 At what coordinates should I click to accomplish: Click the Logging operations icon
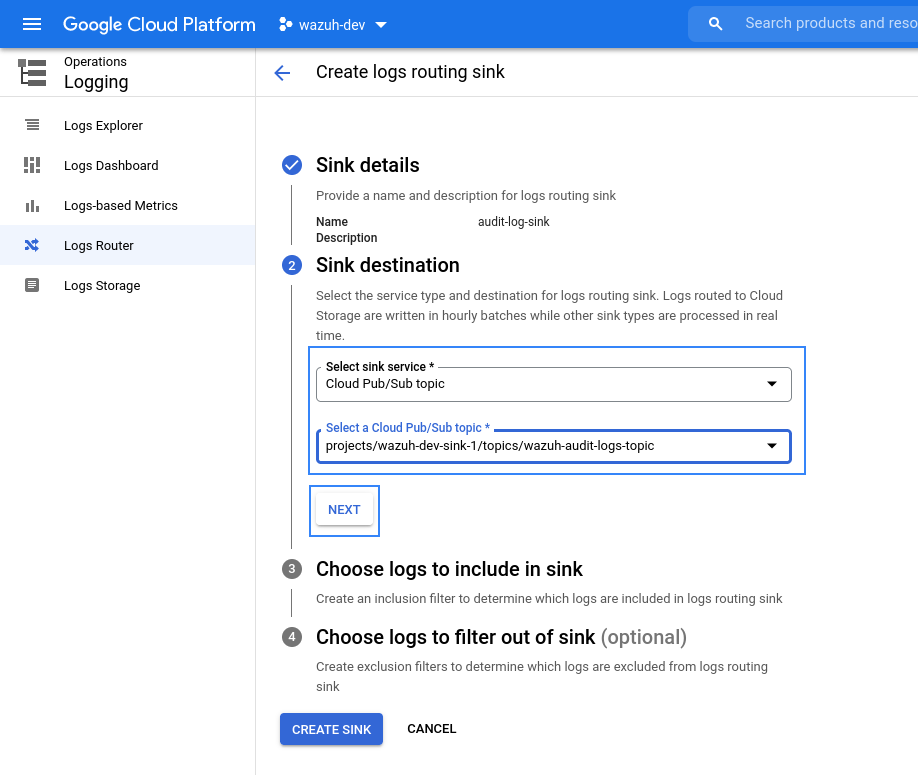tap(32, 73)
